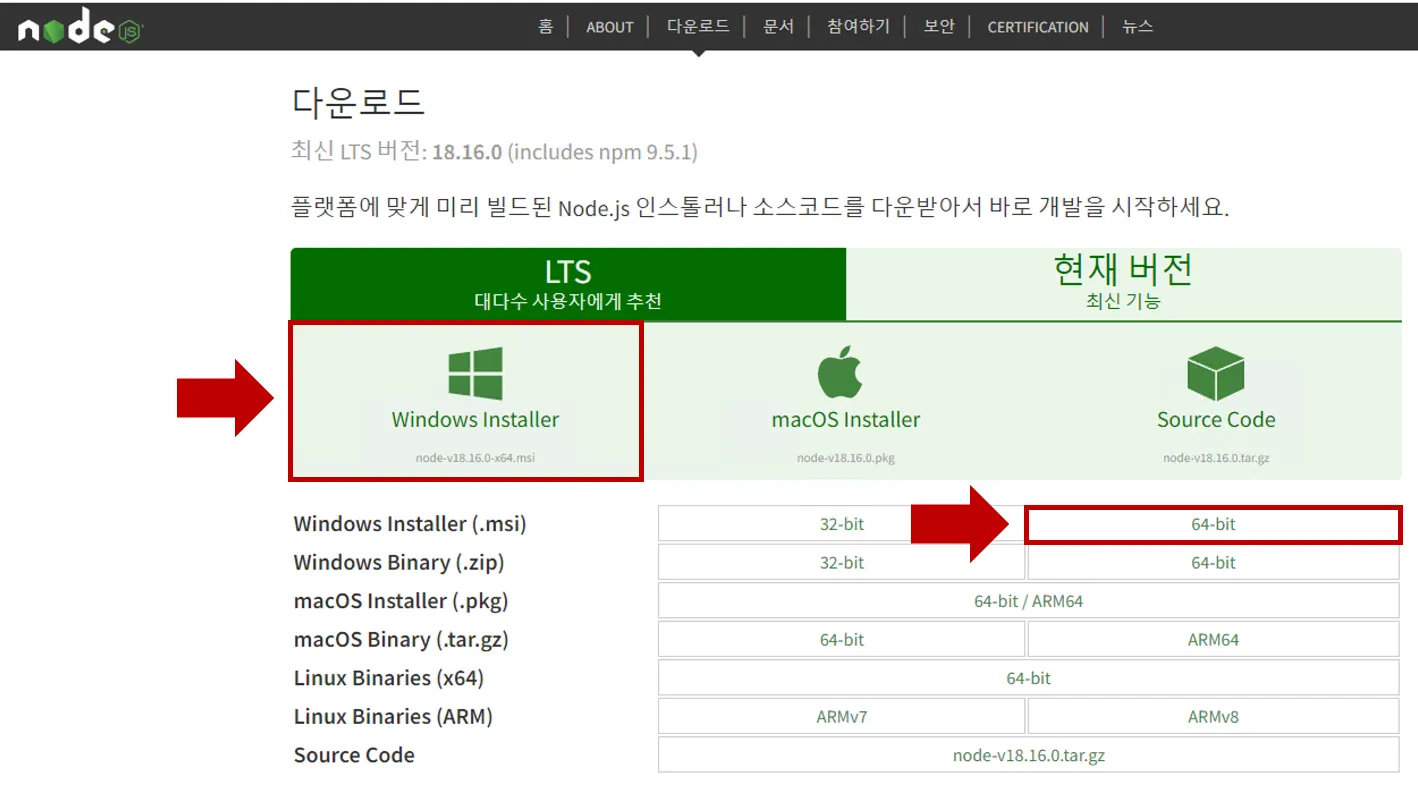
Task: Open the 보안 menu item
Action: coord(939,27)
